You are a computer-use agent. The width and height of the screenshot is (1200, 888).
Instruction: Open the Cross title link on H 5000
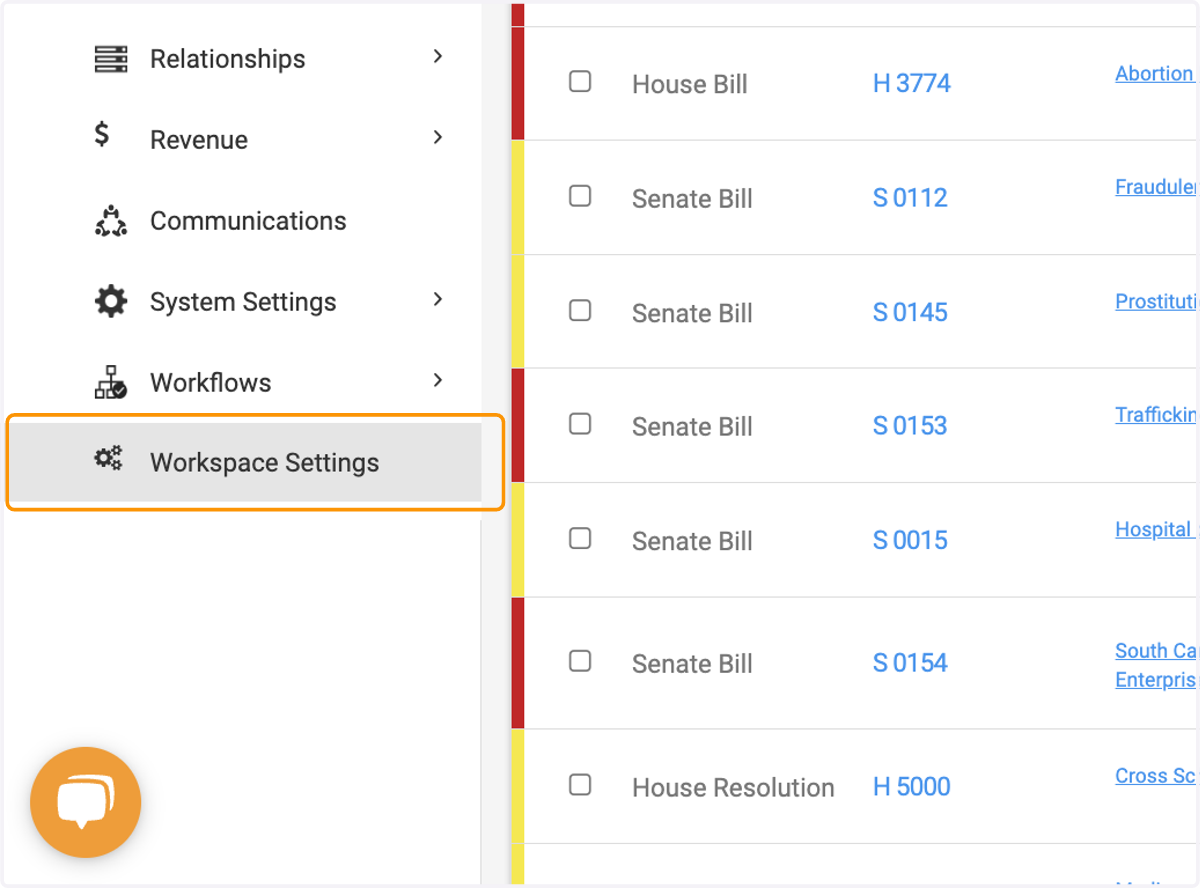pyautogui.click(x=1157, y=776)
